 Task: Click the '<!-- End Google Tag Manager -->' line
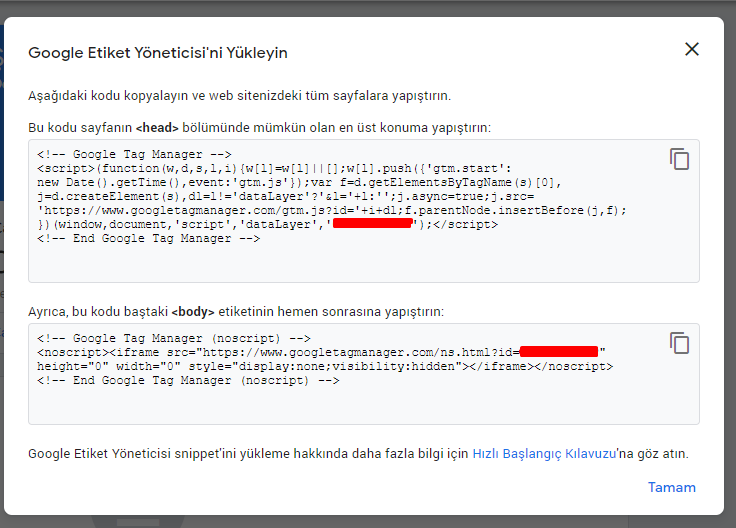point(148,238)
